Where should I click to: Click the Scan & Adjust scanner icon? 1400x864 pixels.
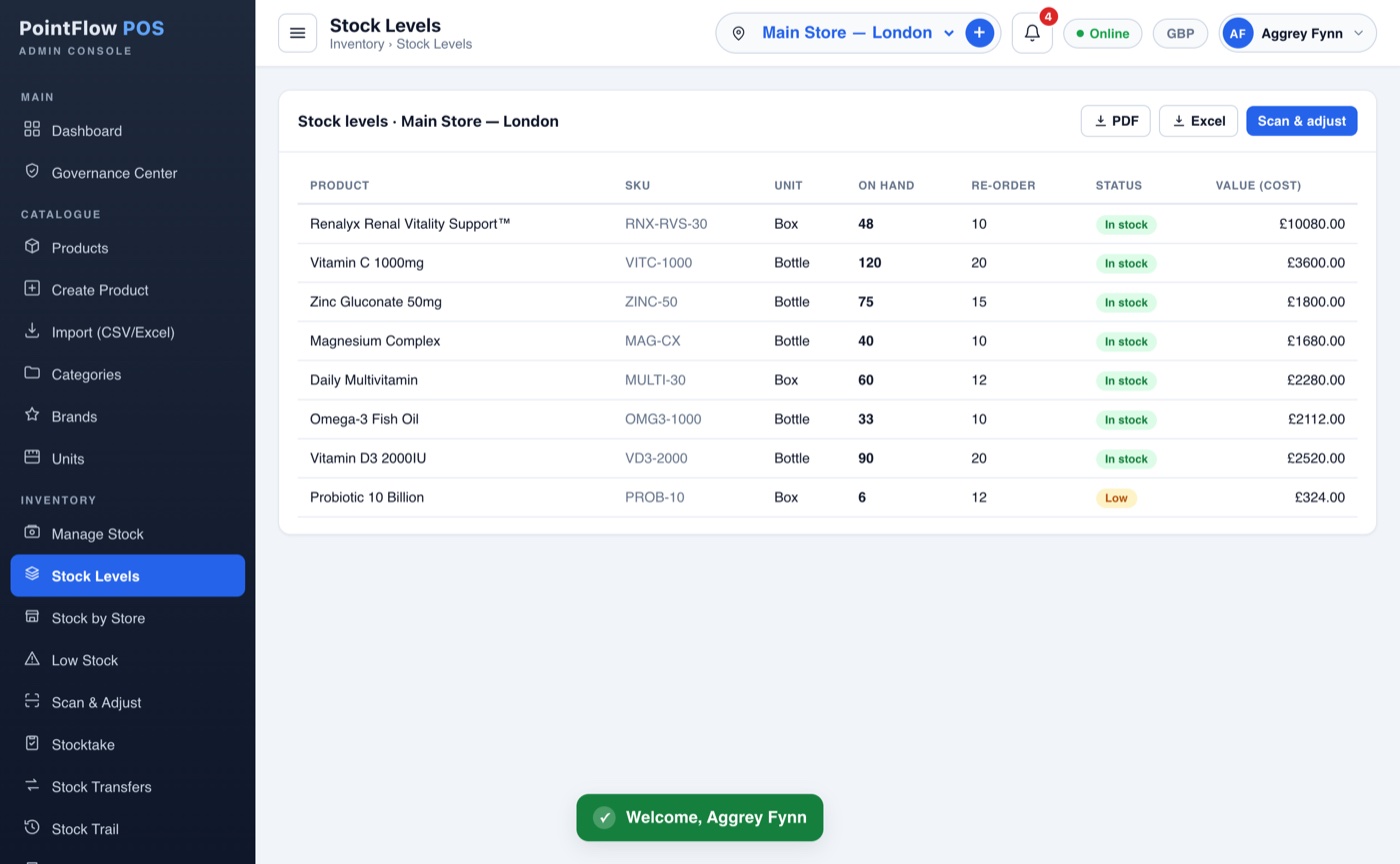tap(32, 700)
